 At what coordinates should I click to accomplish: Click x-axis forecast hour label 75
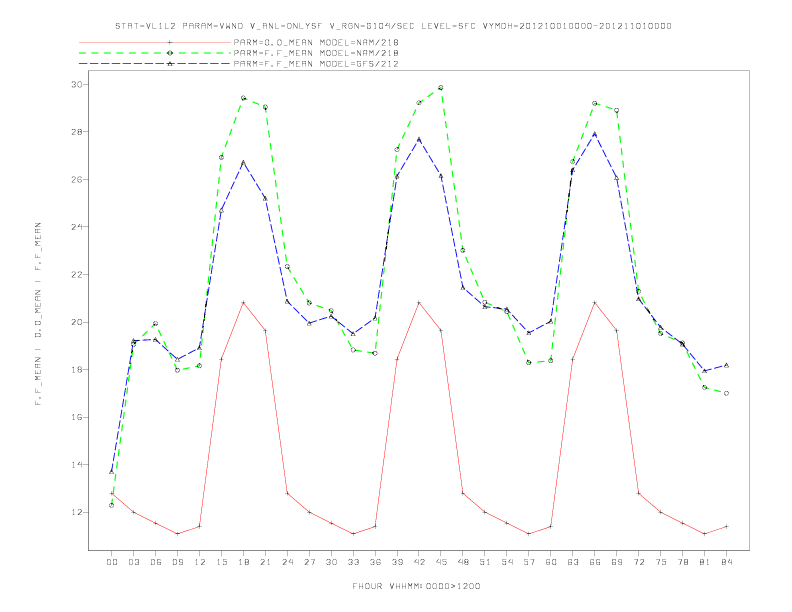tap(660, 562)
